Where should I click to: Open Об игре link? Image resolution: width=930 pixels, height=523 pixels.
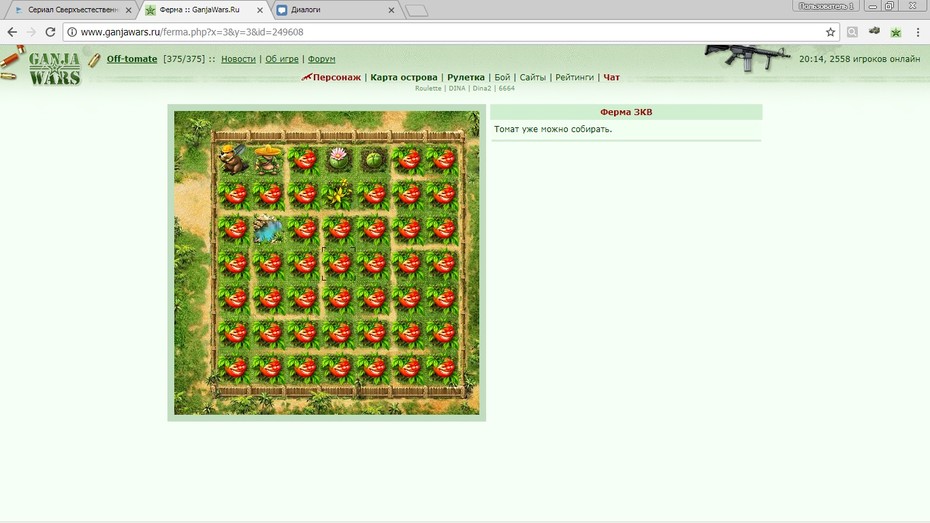[x=282, y=59]
